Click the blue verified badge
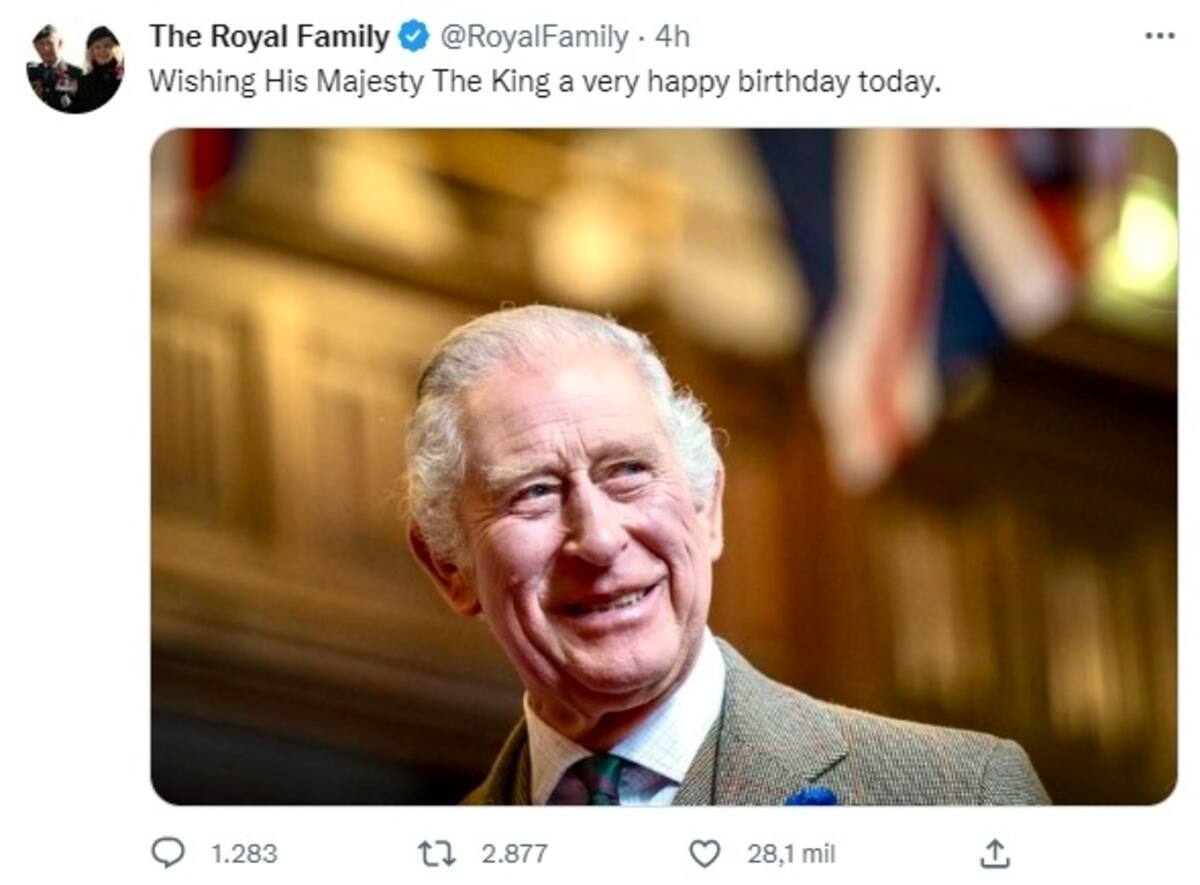 click(x=412, y=38)
